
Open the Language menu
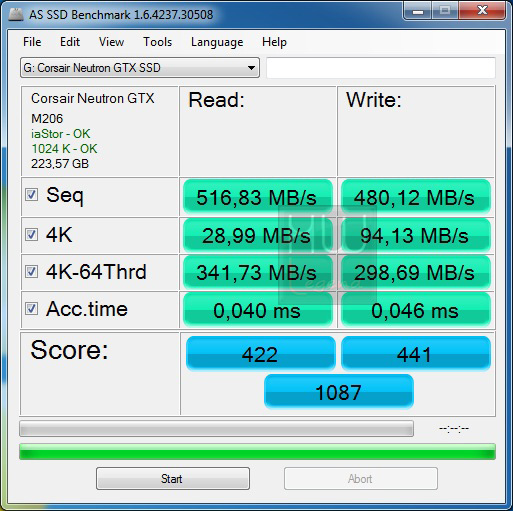click(x=217, y=42)
